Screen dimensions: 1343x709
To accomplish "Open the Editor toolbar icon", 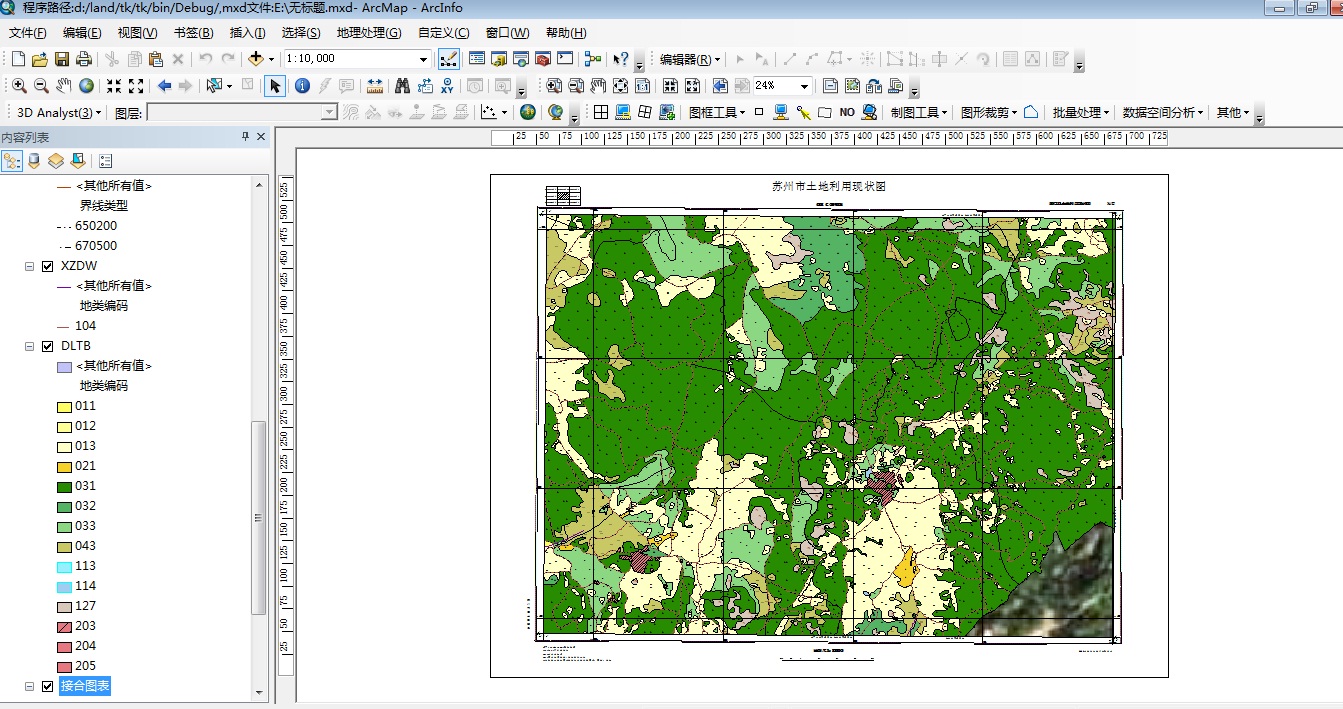I will [449, 59].
